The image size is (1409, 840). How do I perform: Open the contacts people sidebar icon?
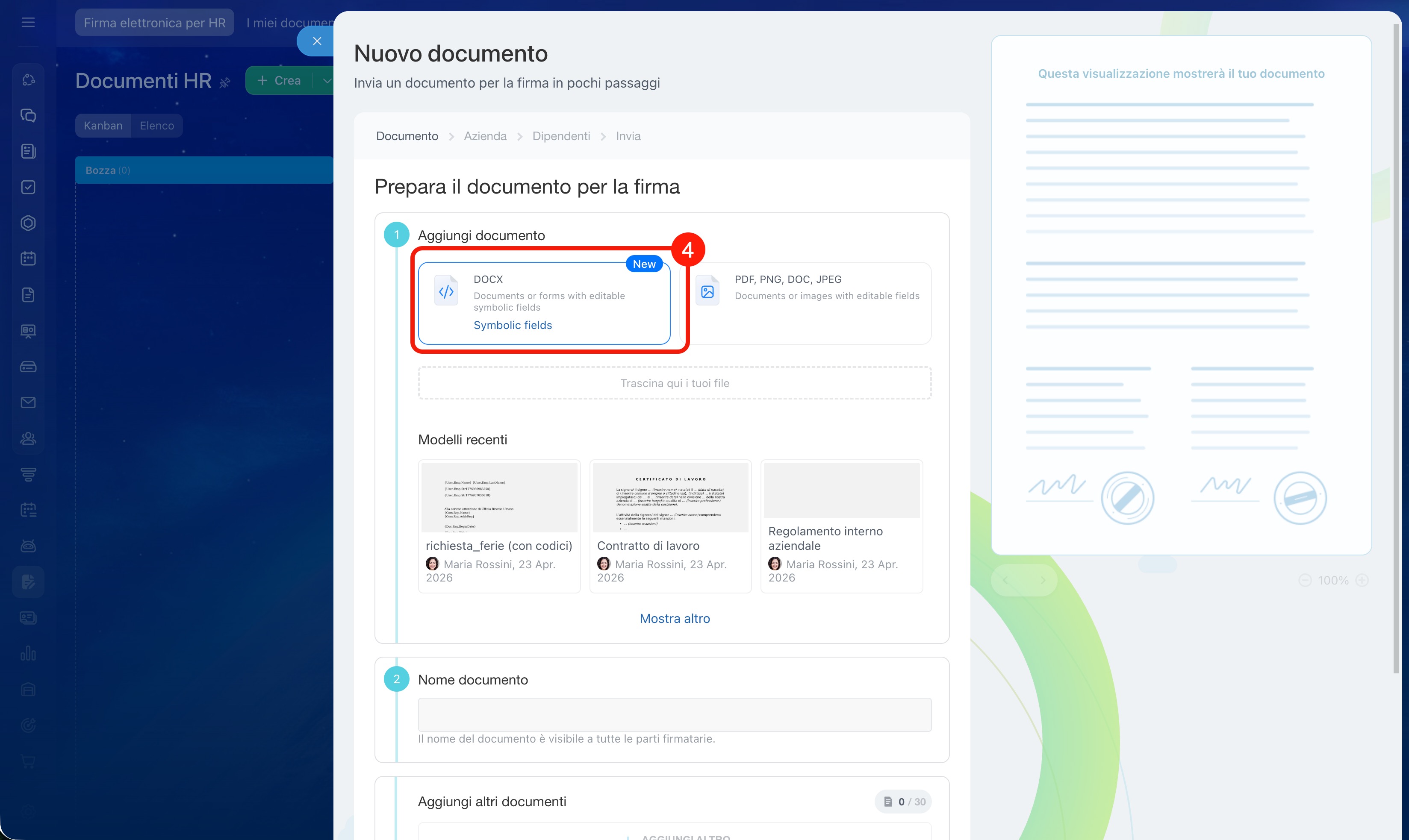coord(28,438)
